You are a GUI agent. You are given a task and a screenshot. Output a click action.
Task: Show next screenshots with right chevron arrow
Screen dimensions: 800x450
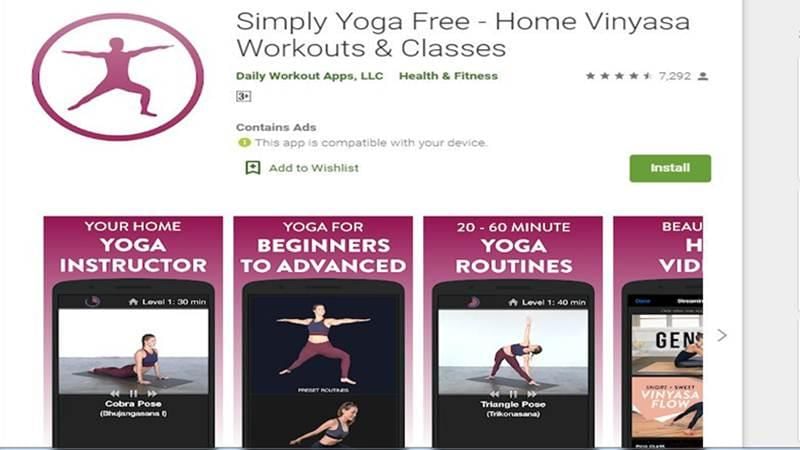pyautogui.click(x=721, y=335)
